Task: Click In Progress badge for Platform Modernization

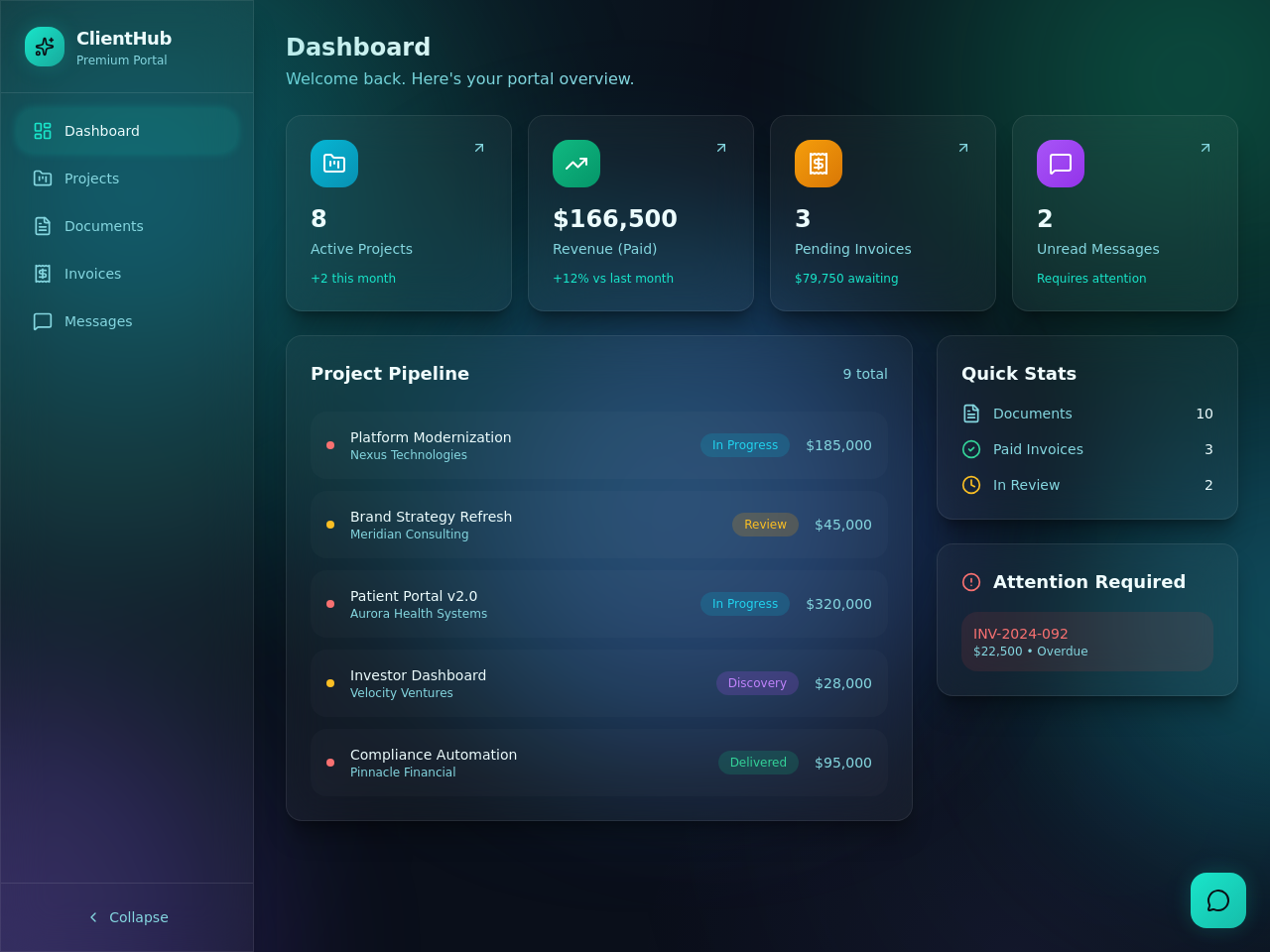Action: tap(745, 445)
